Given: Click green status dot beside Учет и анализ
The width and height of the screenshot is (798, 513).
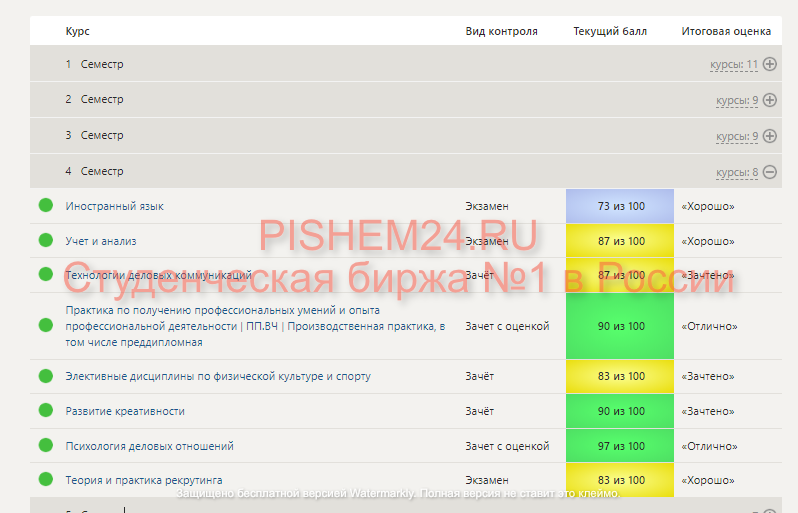Looking at the screenshot, I should coord(45,241).
